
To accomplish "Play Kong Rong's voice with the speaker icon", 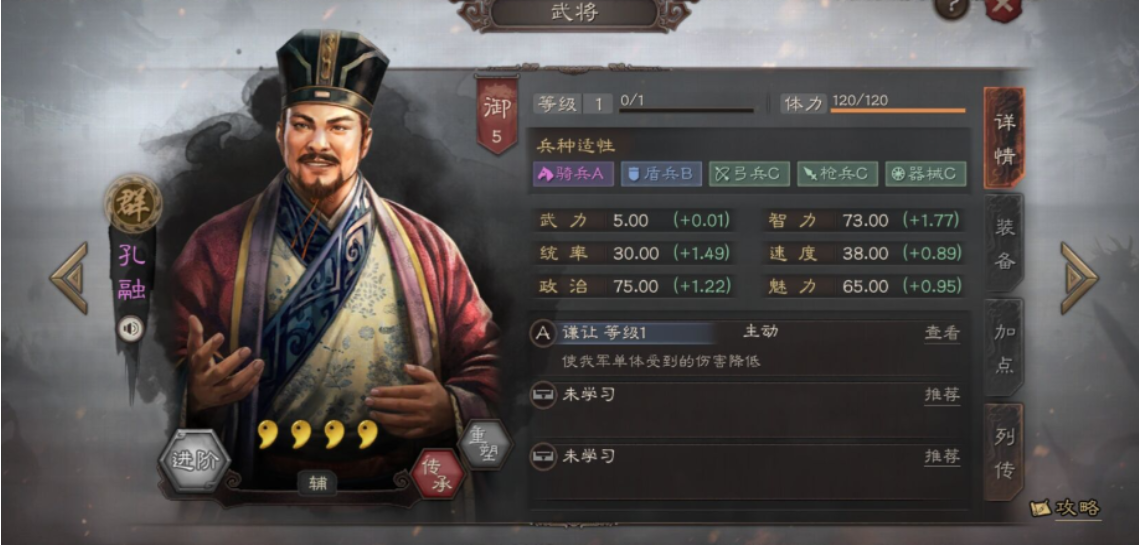I will [x=131, y=329].
